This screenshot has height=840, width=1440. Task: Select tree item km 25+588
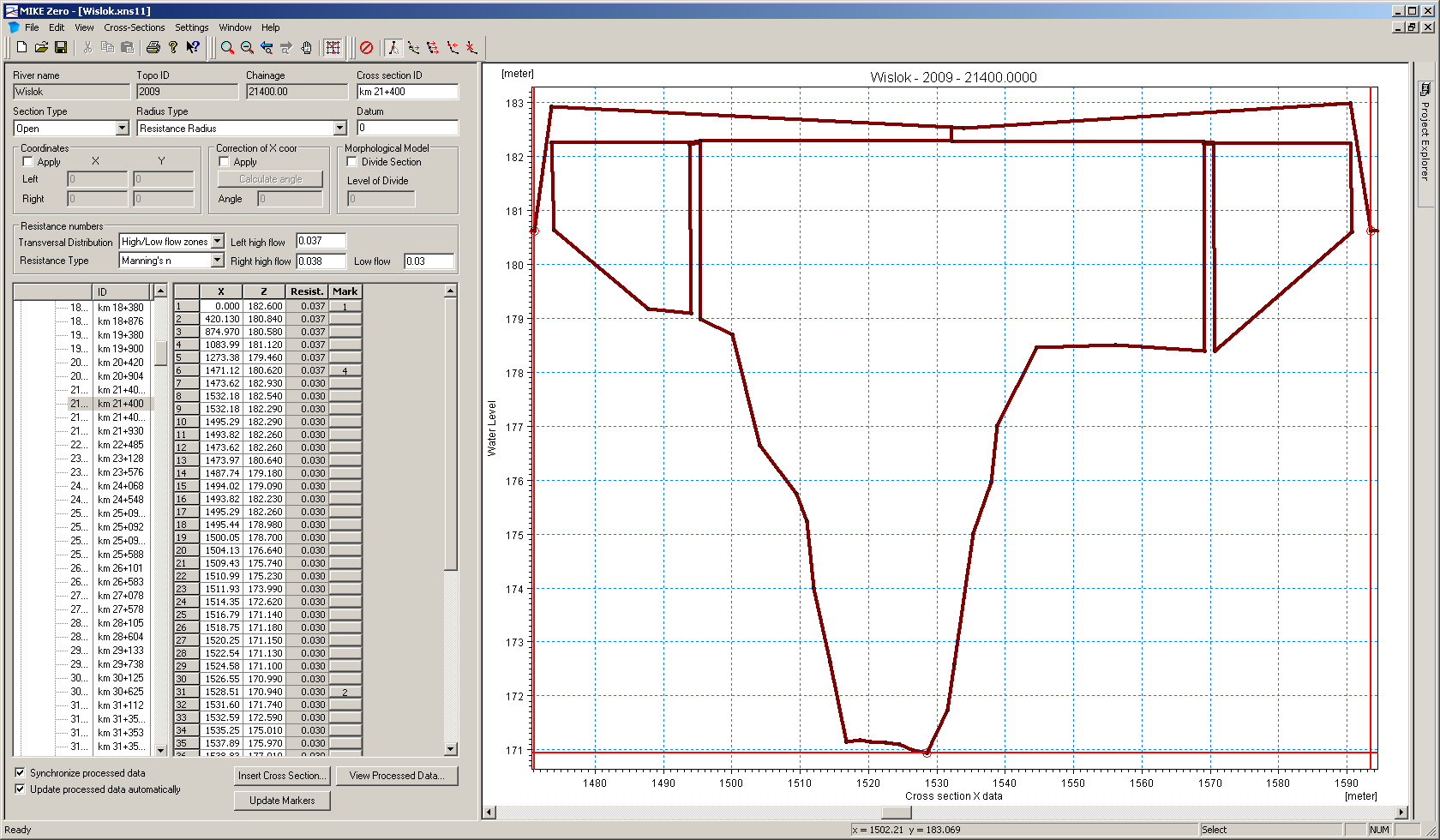pyautogui.click(x=120, y=555)
